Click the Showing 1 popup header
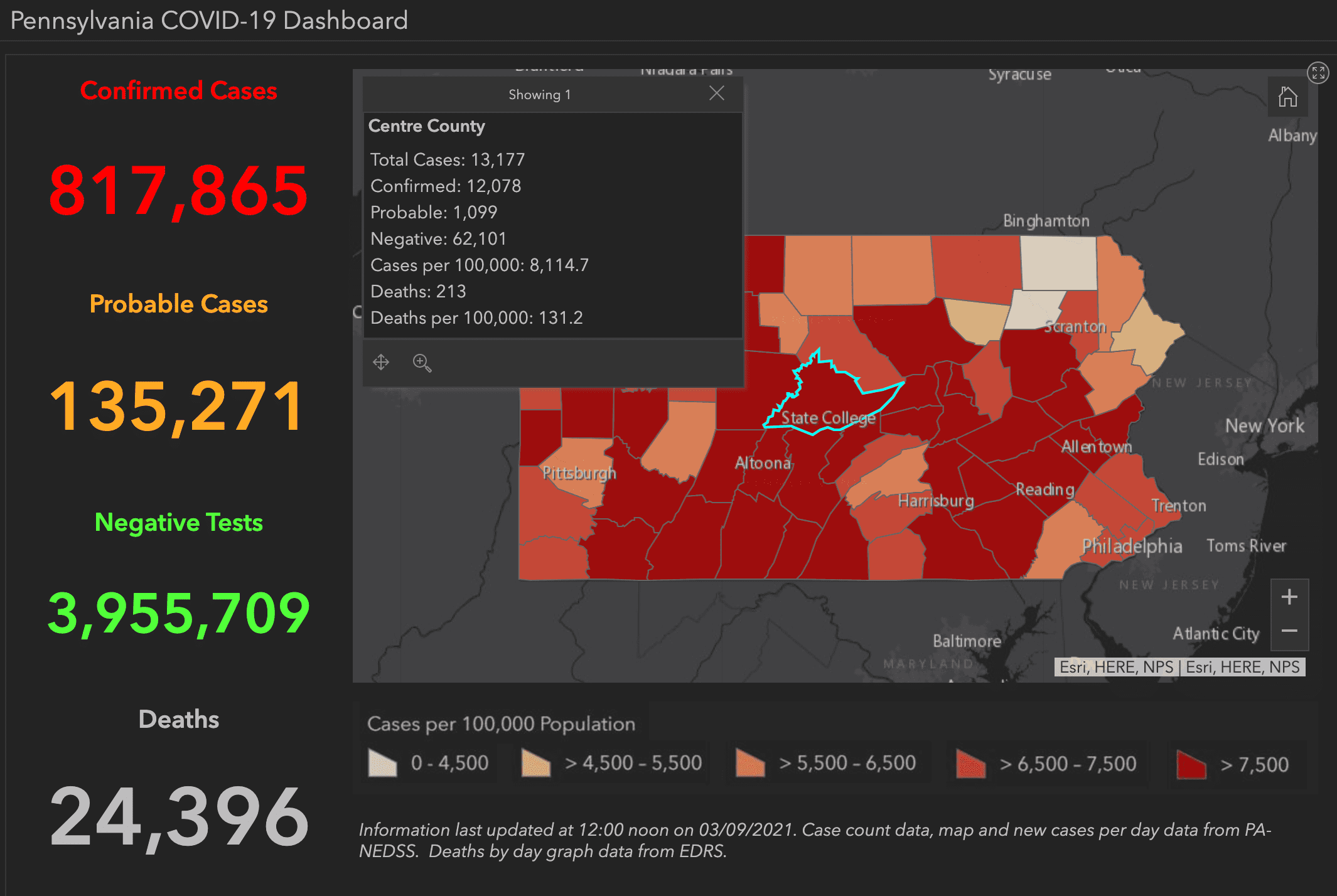 [539, 94]
